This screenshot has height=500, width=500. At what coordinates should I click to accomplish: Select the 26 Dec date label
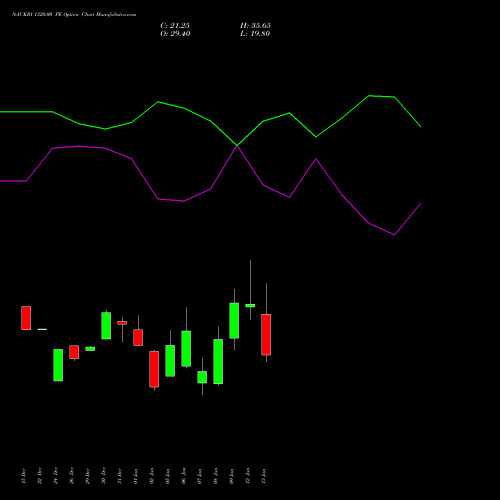coord(71,476)
